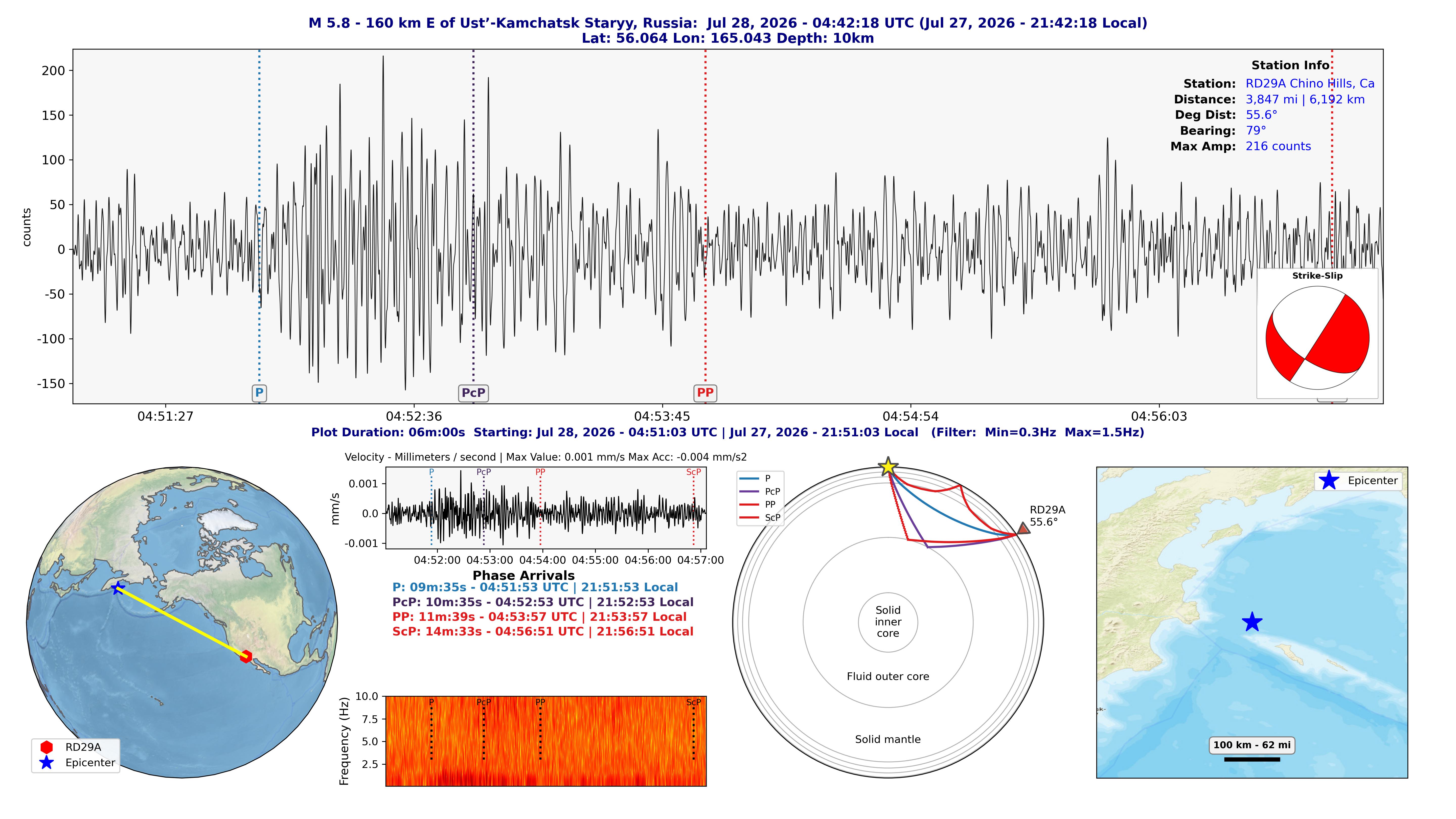This screenshot has height=819, width=1456.
Task: Click the station name 'RD29A Chino Hills, Ca'
Action: pyautogui.click(x=1310, y=84)
